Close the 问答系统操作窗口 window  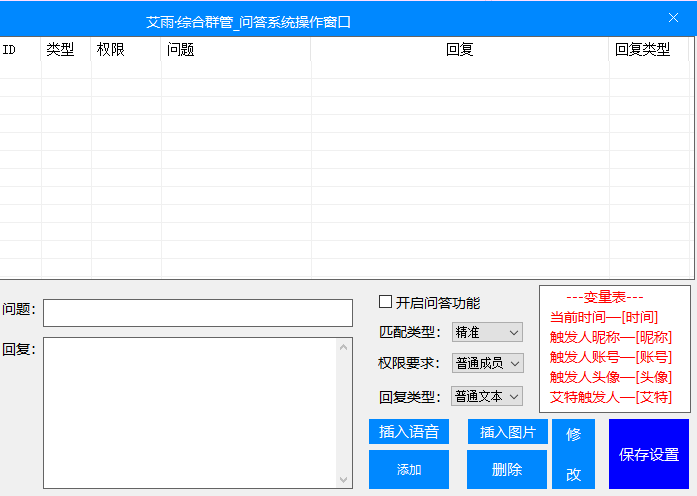(673, 18)
